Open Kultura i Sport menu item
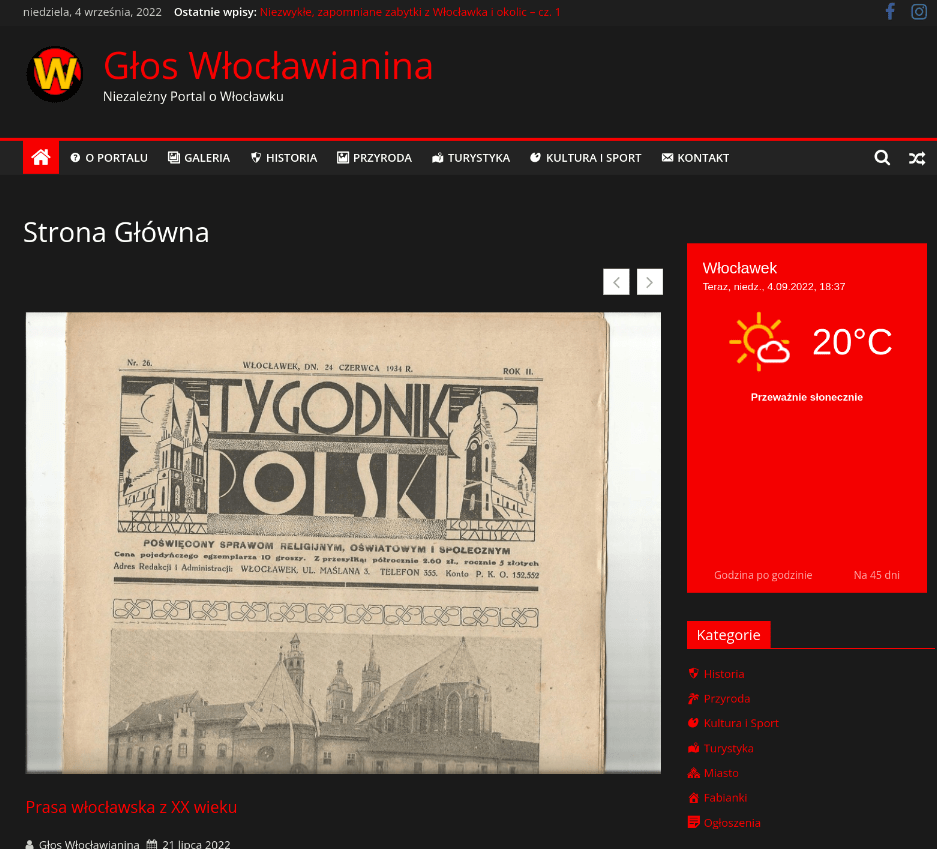The width and height of the screenshot is (937, 849). click(x=585, y=158)
